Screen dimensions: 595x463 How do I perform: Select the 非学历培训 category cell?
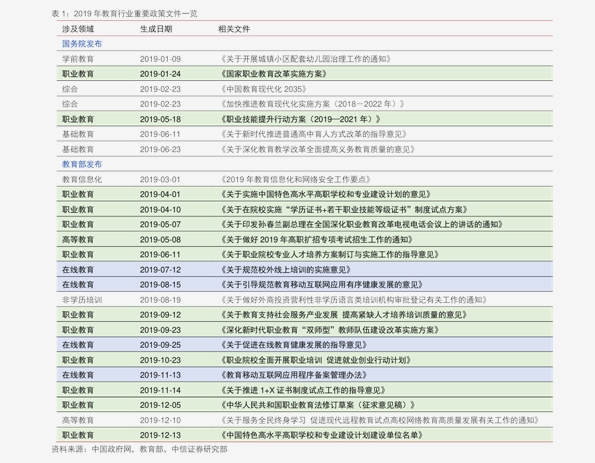click(82, 300)
